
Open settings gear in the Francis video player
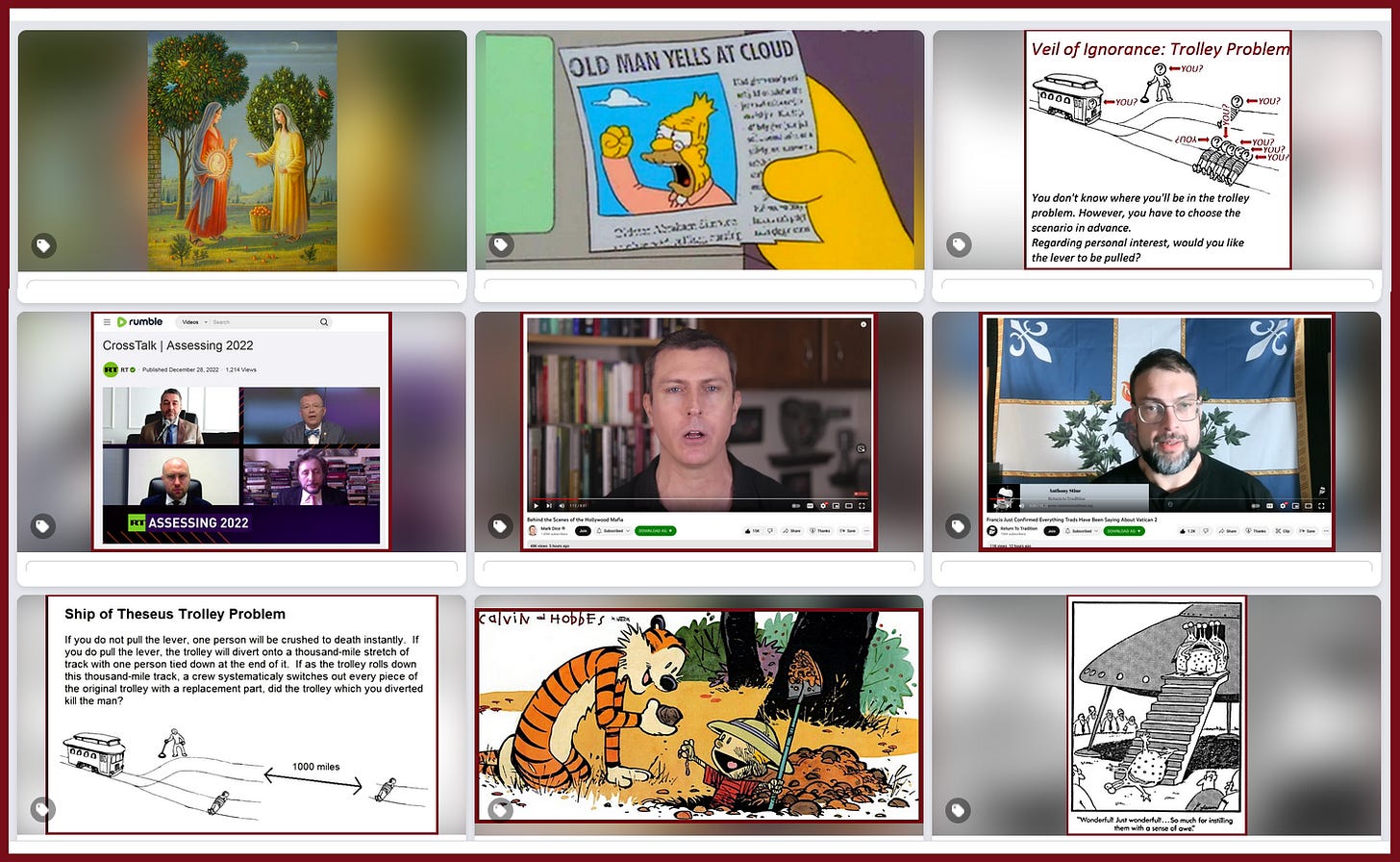coord(1283,506)
